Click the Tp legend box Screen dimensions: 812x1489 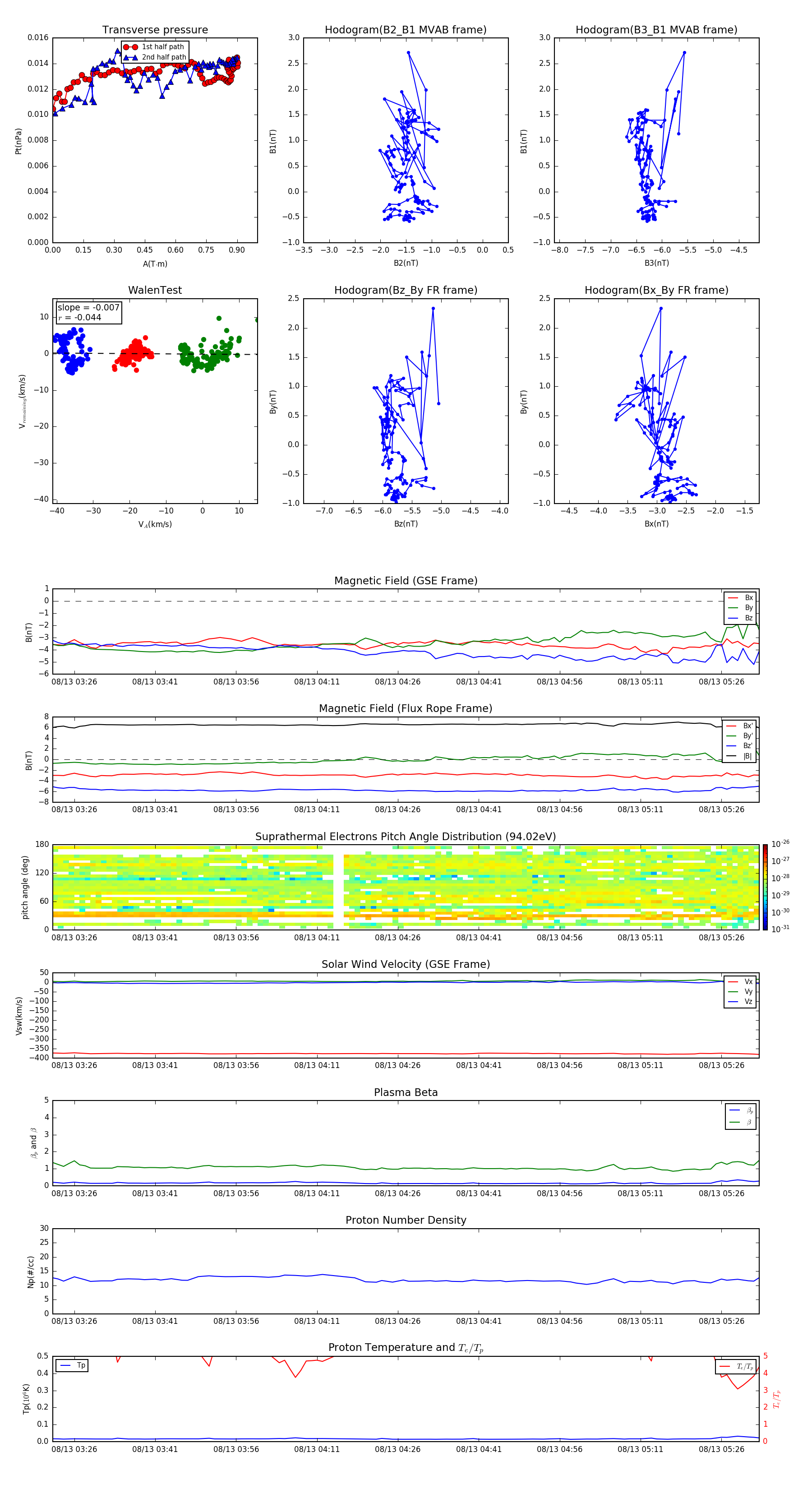pos(72,1365)
